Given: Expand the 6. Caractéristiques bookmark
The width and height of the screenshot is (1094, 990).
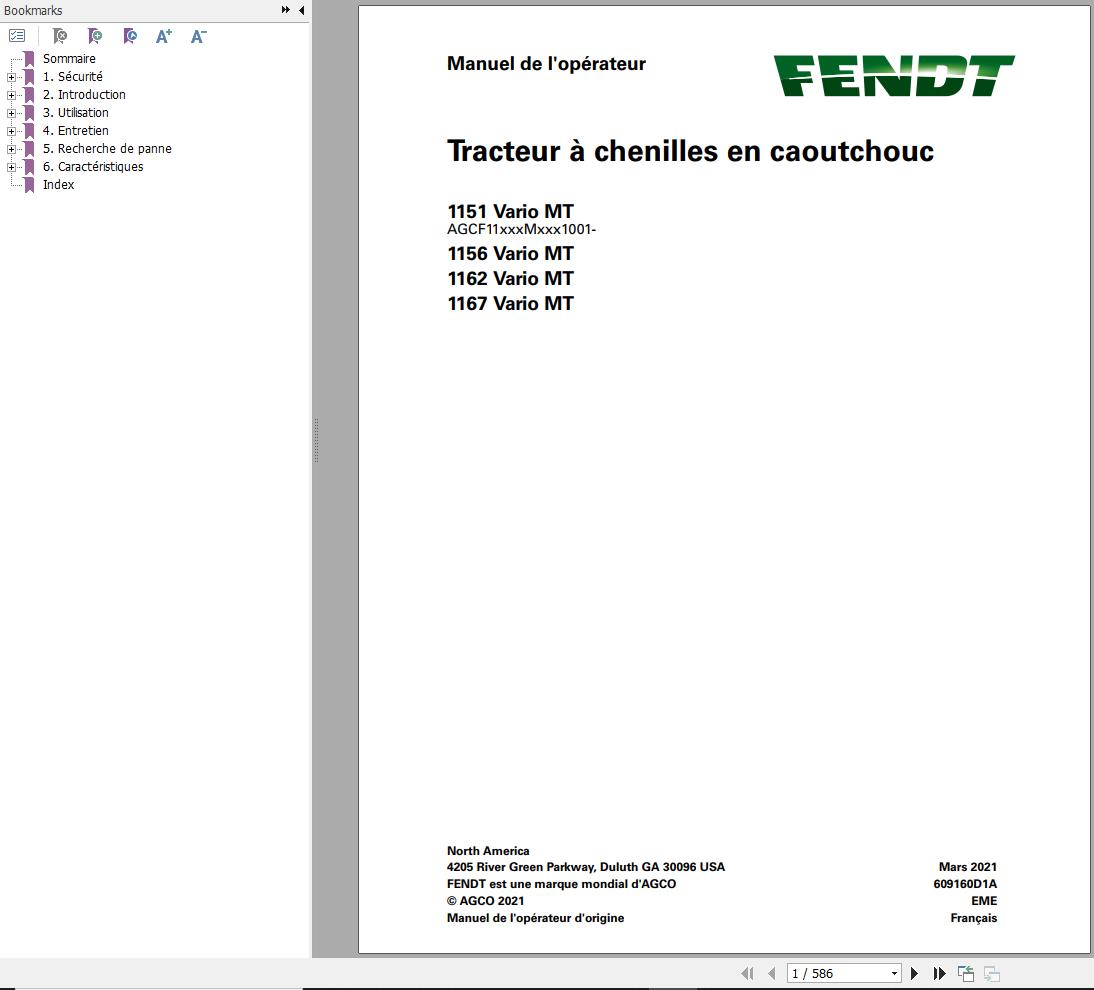Looking at the screenshot, I should [x=11, y=167].
